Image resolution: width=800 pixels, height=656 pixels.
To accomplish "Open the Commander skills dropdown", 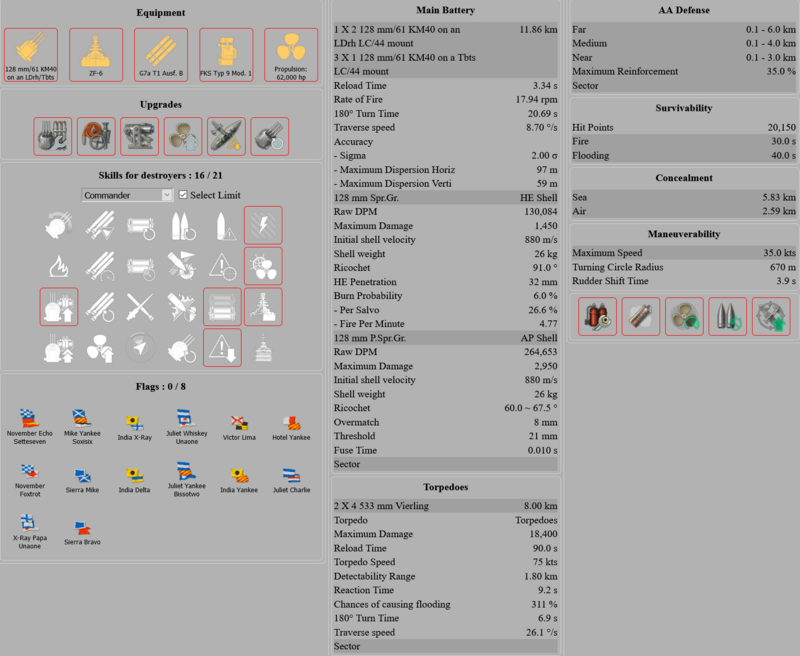I will point(126,196).
